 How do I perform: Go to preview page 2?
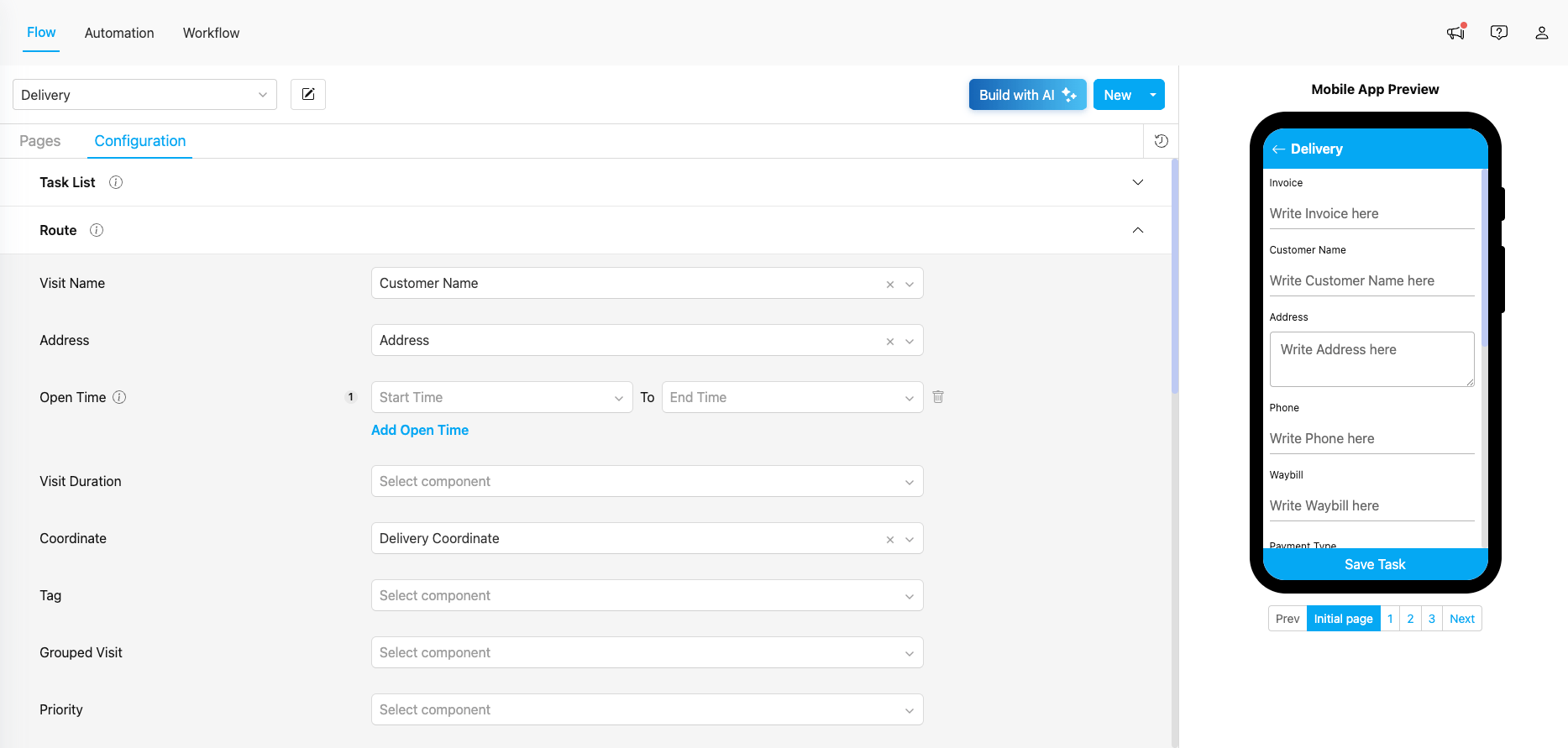pyautogui.click(x=1410, y=619)
